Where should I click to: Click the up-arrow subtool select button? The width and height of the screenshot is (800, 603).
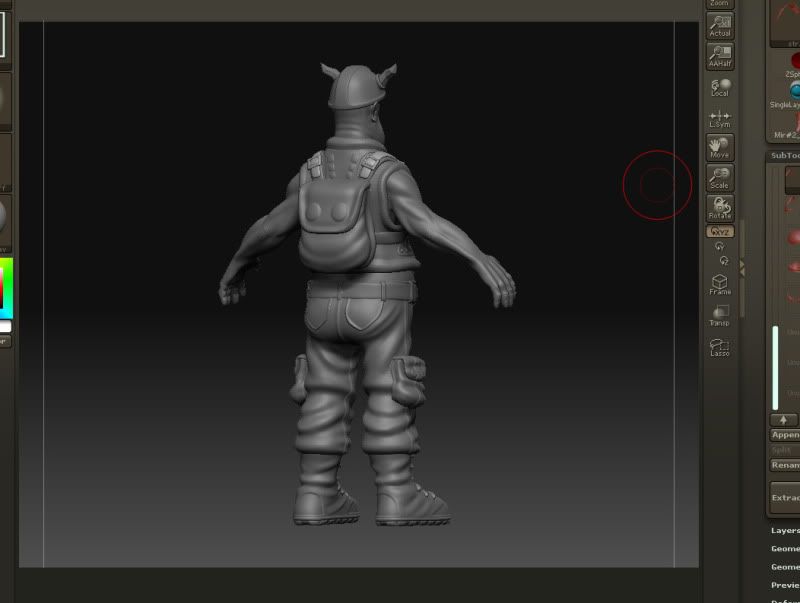tap(784, 420)
